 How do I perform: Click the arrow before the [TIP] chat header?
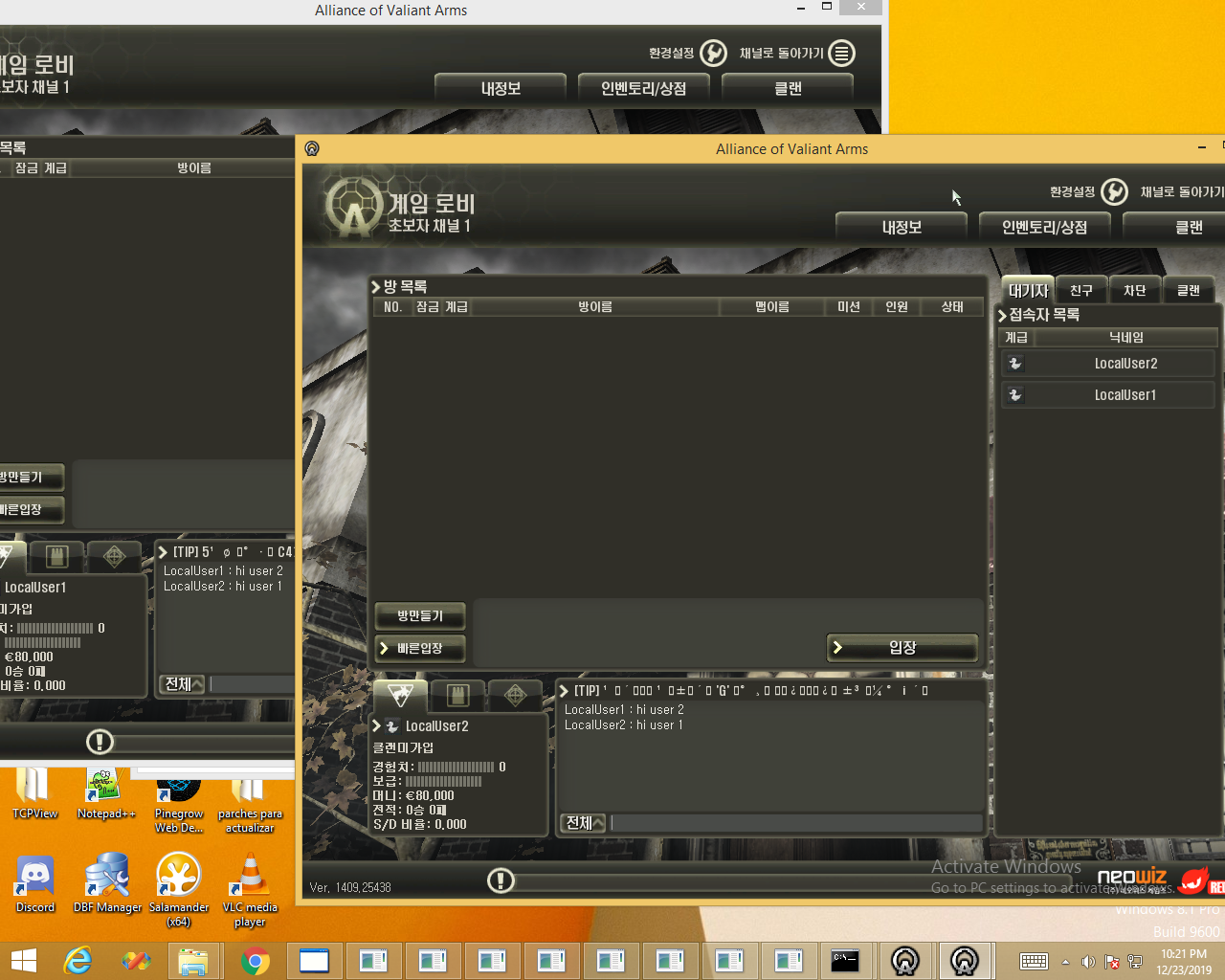coord(564,690)
